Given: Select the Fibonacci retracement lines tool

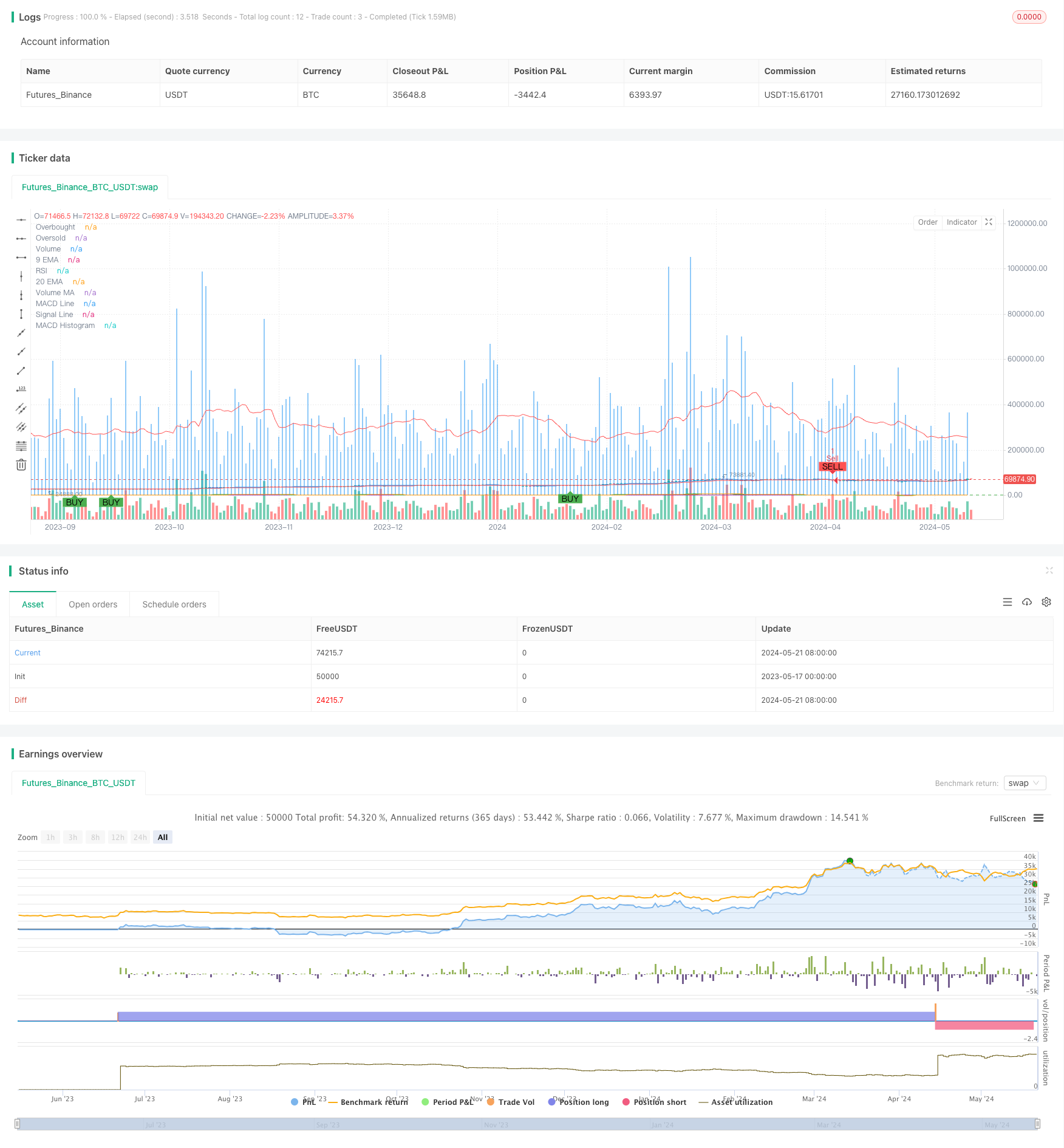Looking at the screenshot, I should pyautogui.click(x=21, y=446).
